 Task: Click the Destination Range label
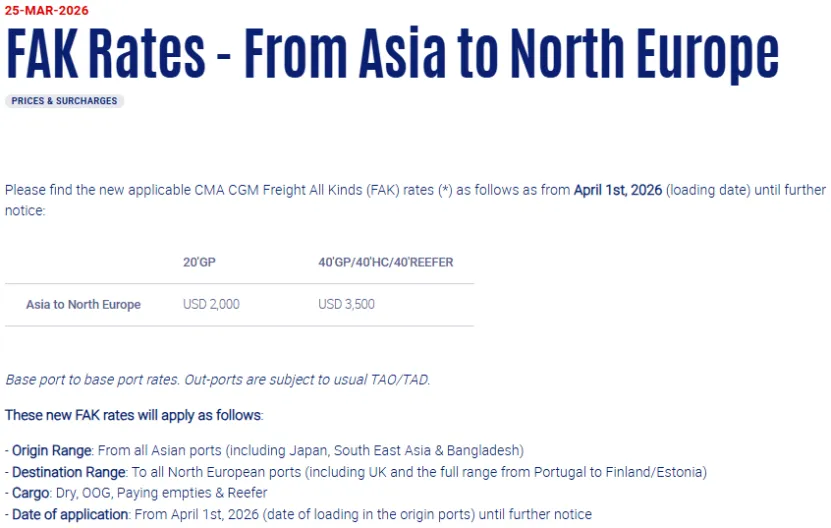click(x=68, y=471)
